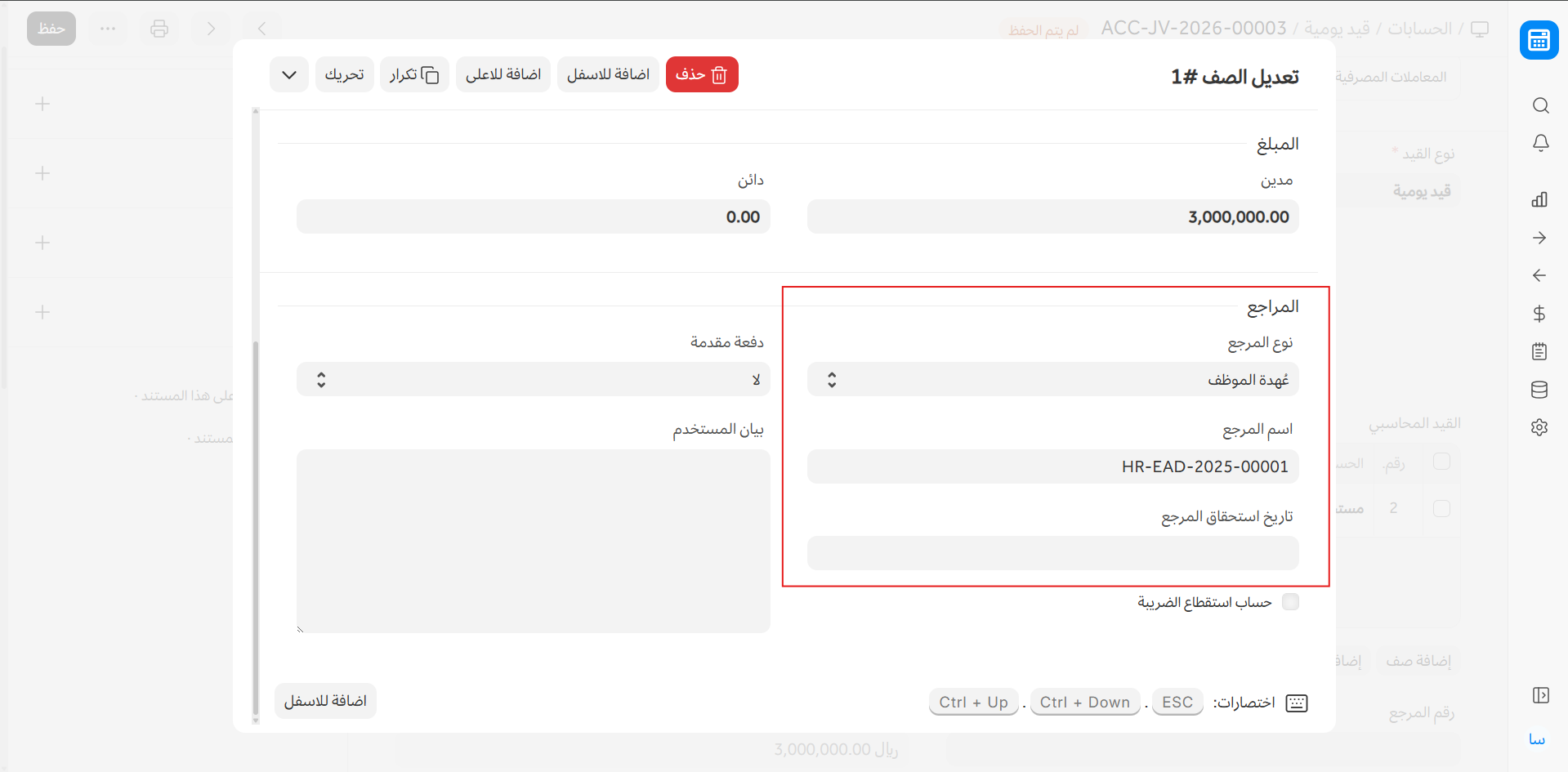This screenshot has width=1568, height=772.
Task: Click the تكرار duplicate button
Action: [414, 75]
